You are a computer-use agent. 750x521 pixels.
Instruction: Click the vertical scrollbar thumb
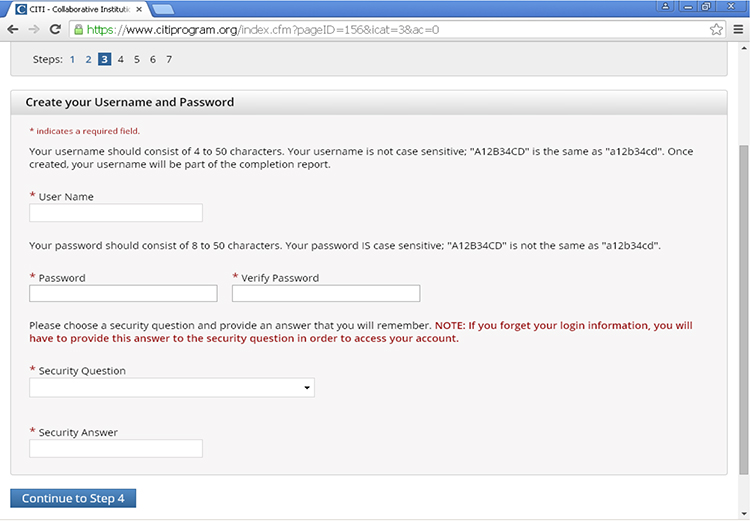tap(744, 310)
